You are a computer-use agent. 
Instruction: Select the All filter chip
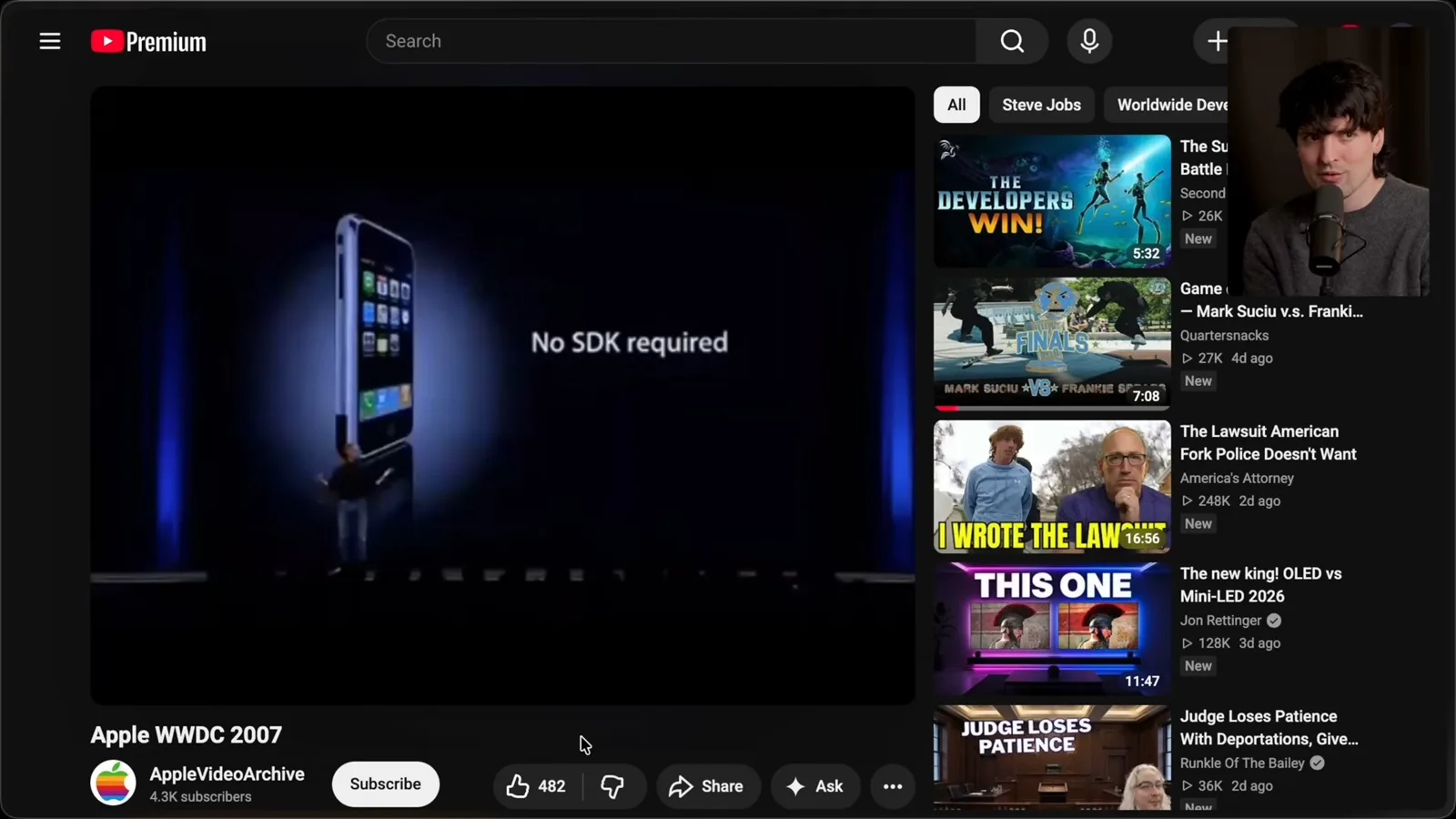(x=956, y=105)
